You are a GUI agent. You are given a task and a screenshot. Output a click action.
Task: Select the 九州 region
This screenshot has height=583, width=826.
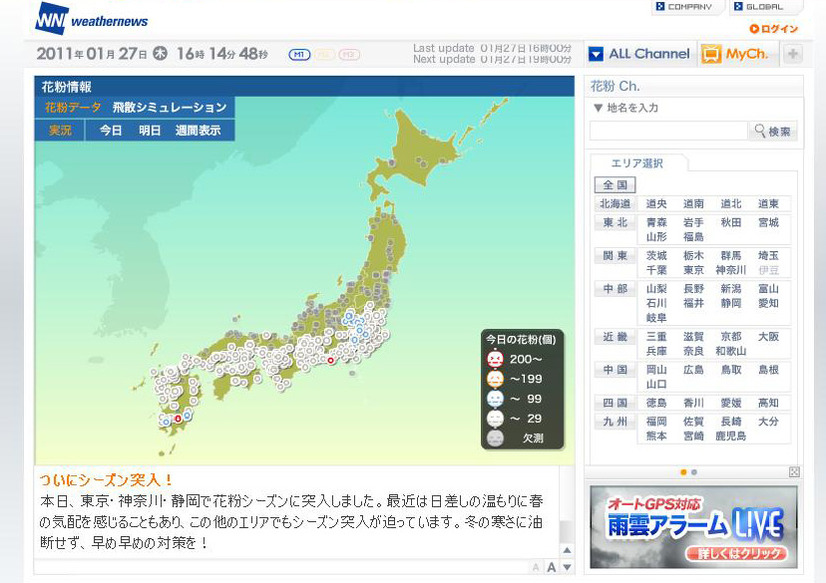click(615, 422)
